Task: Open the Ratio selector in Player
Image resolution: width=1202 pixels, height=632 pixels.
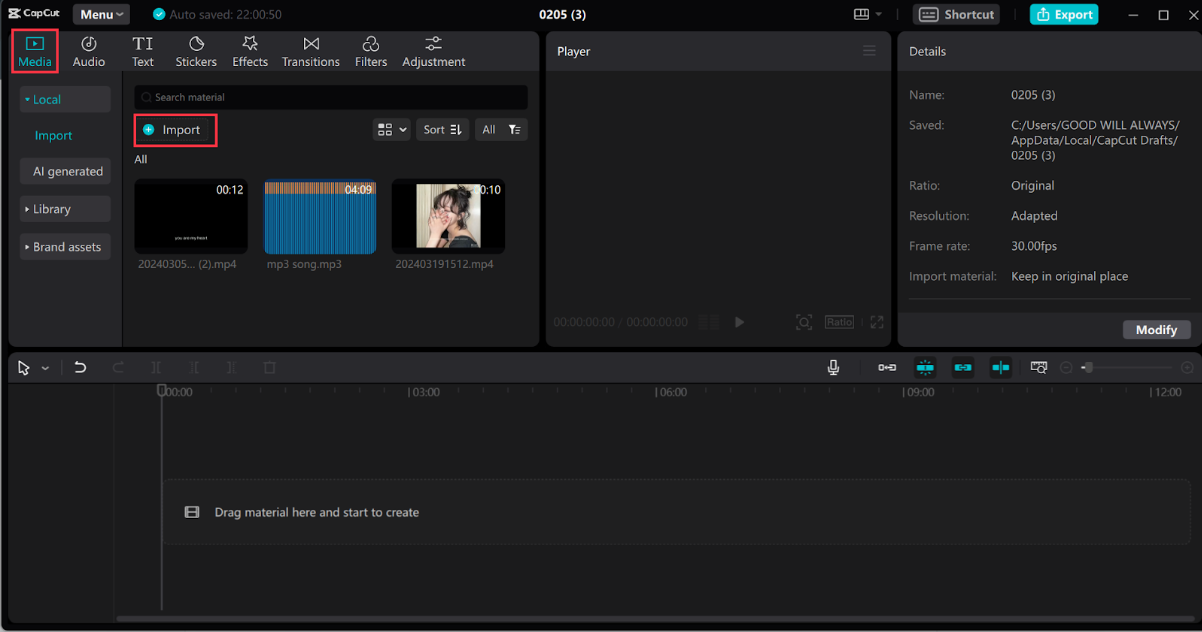Action: (839, 322)
